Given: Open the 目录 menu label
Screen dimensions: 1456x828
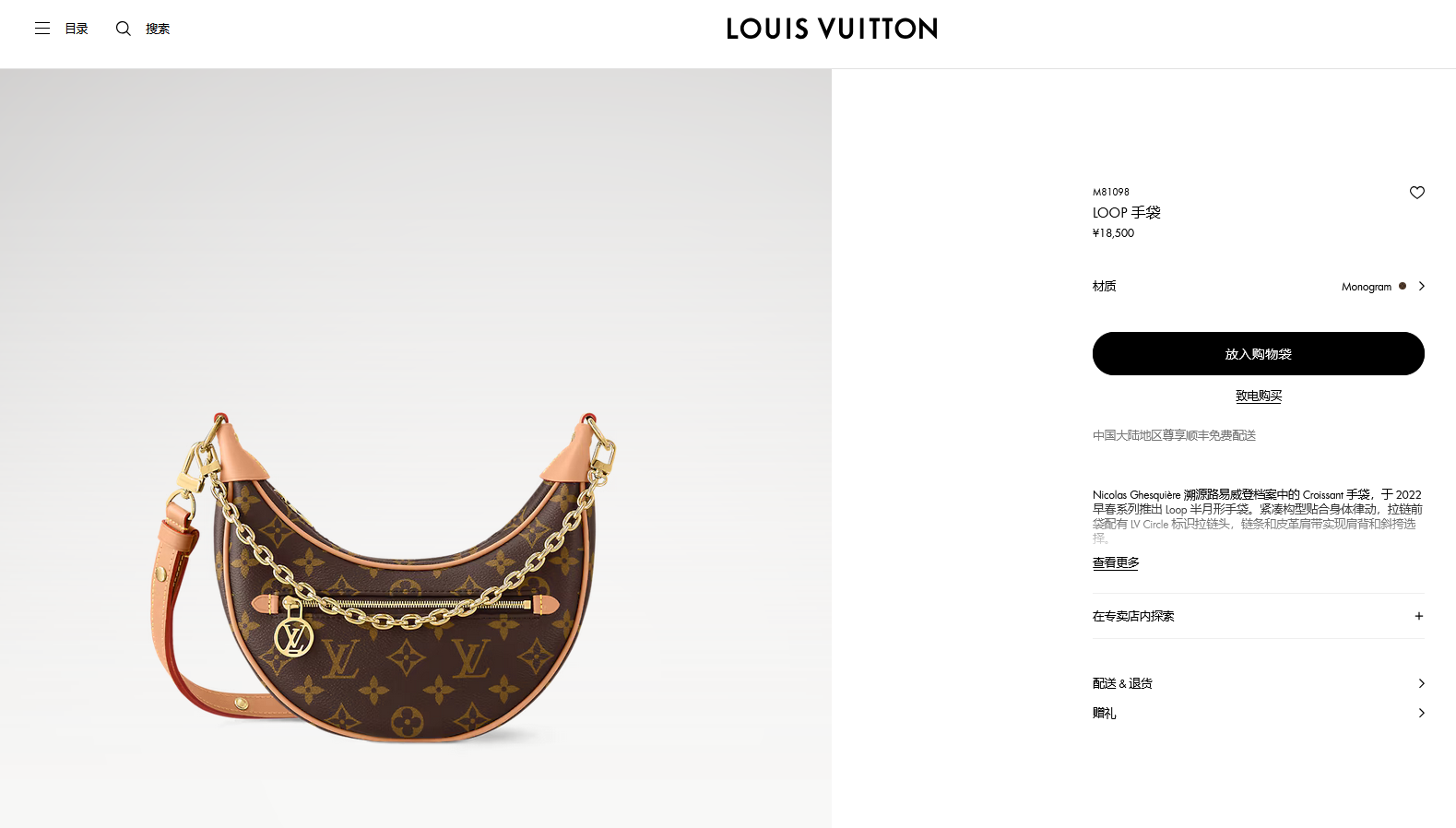Looking at the screenshot, I should click(77, 29).
